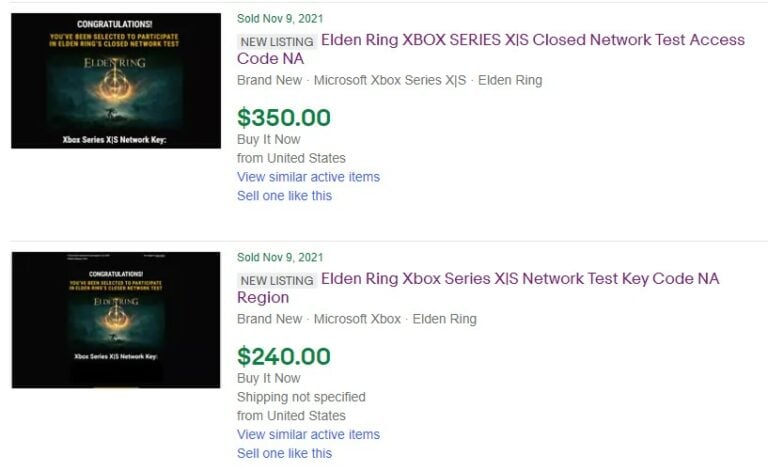Click the 'Sold Nov 9, 2021' label above the $350.00 listing
The height and width of the screenshot is (471, 768).
[280, 18]
